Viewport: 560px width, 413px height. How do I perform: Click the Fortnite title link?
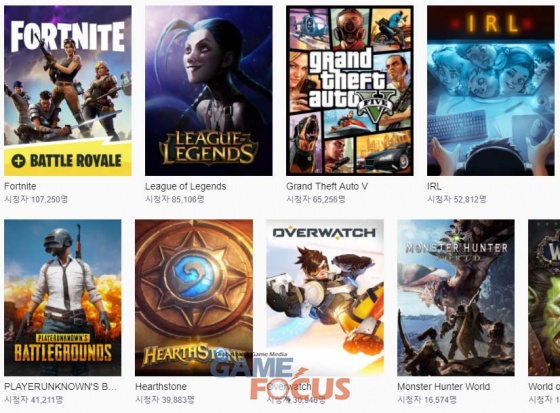pyautogui.click(x=20, y=186)
